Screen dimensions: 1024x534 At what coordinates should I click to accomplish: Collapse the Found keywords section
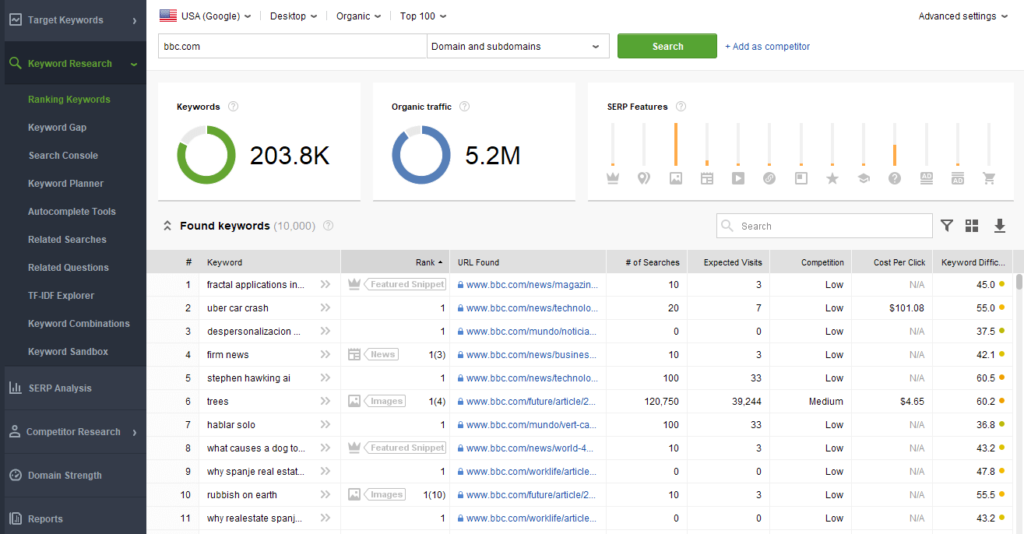click(167, 226)
